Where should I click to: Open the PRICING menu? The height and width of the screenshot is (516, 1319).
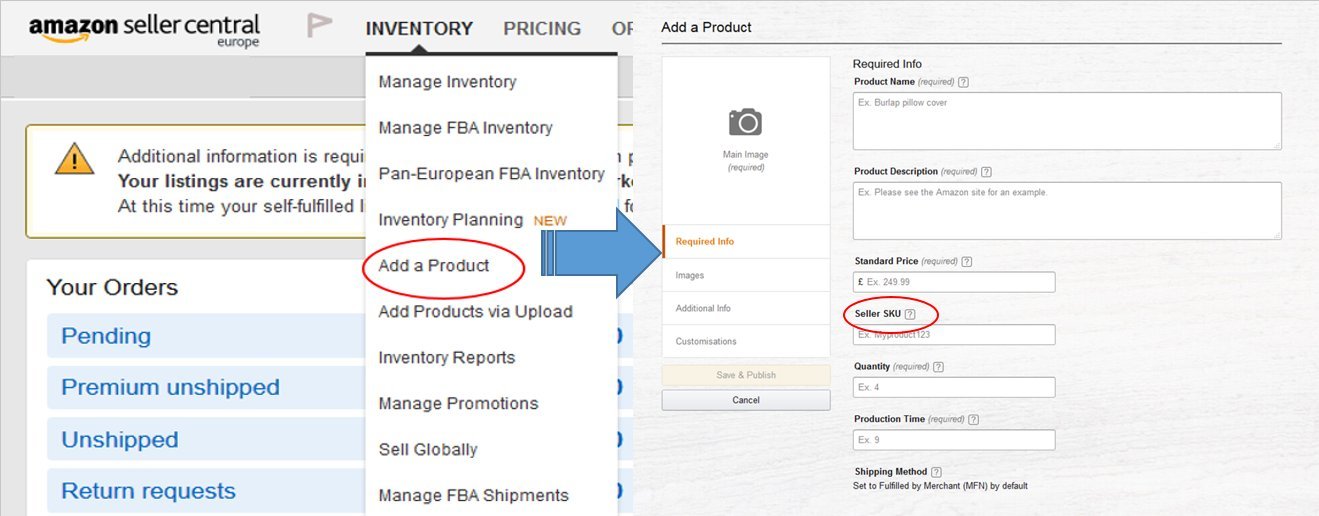click(x=542, y=28)
